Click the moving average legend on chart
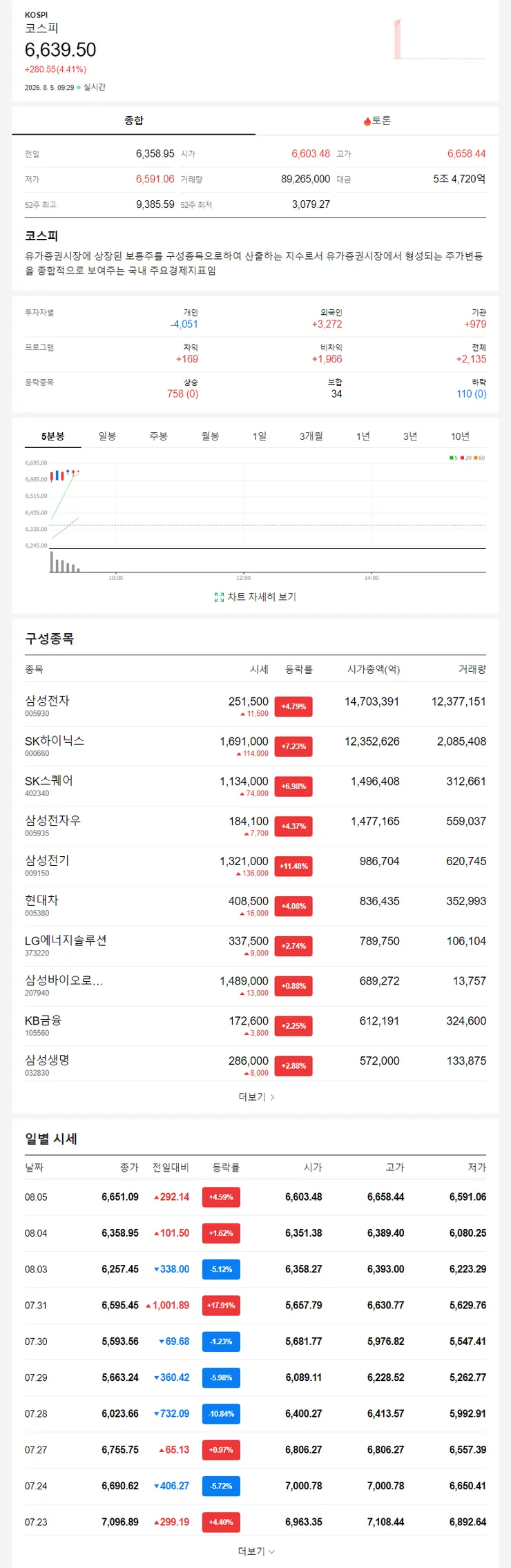The image size is (511, 1568). coord(467,458)
